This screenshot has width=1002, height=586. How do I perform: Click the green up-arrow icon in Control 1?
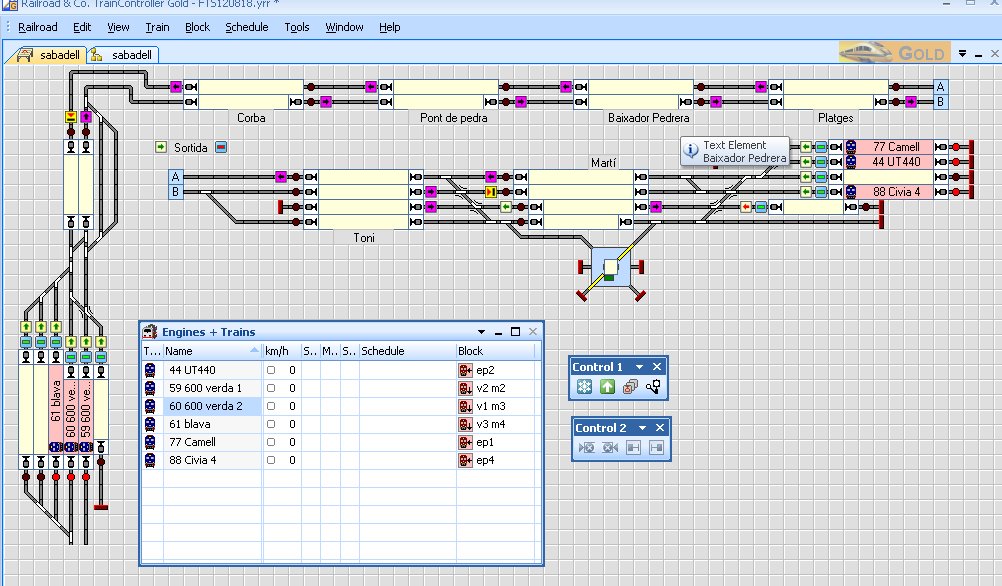(607, 387)
